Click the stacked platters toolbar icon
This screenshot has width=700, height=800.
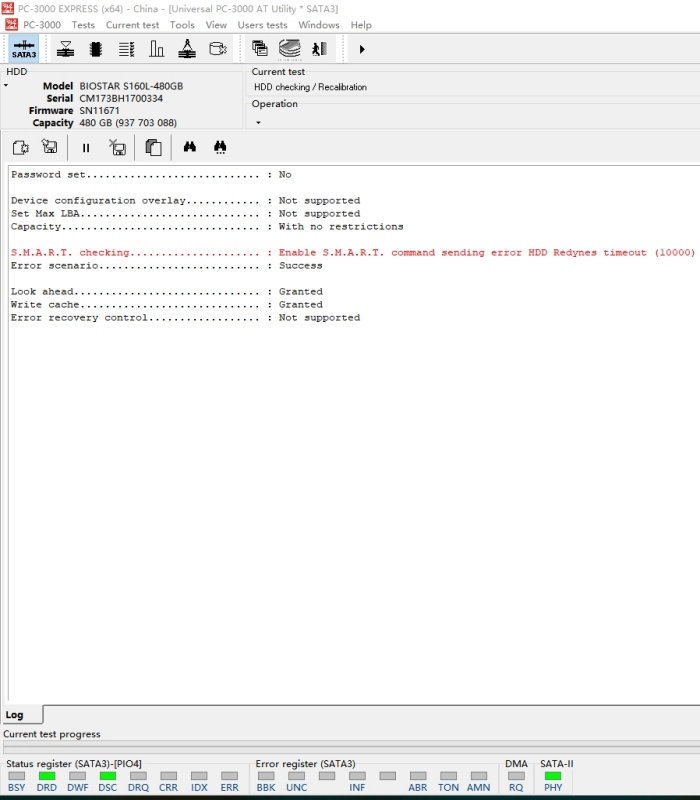[x=290, y=49]
